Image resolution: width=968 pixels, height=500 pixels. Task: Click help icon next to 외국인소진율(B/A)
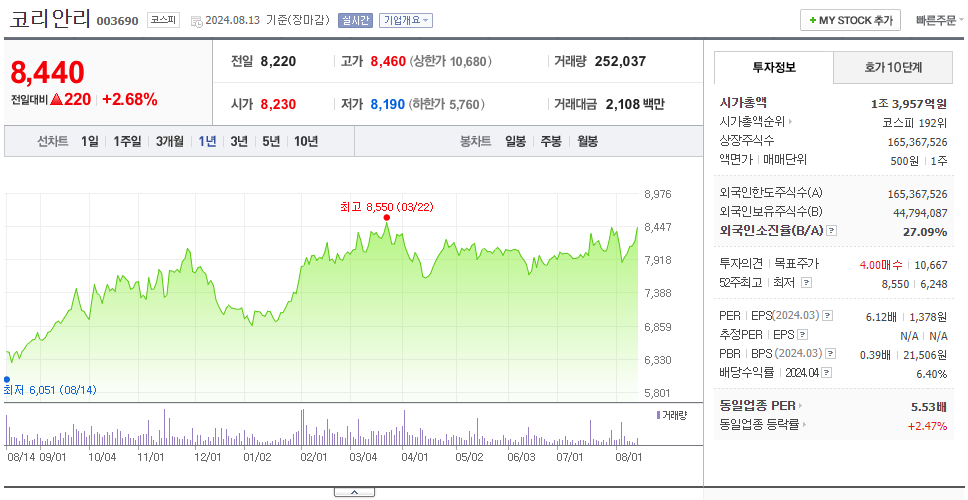(832, 231)
